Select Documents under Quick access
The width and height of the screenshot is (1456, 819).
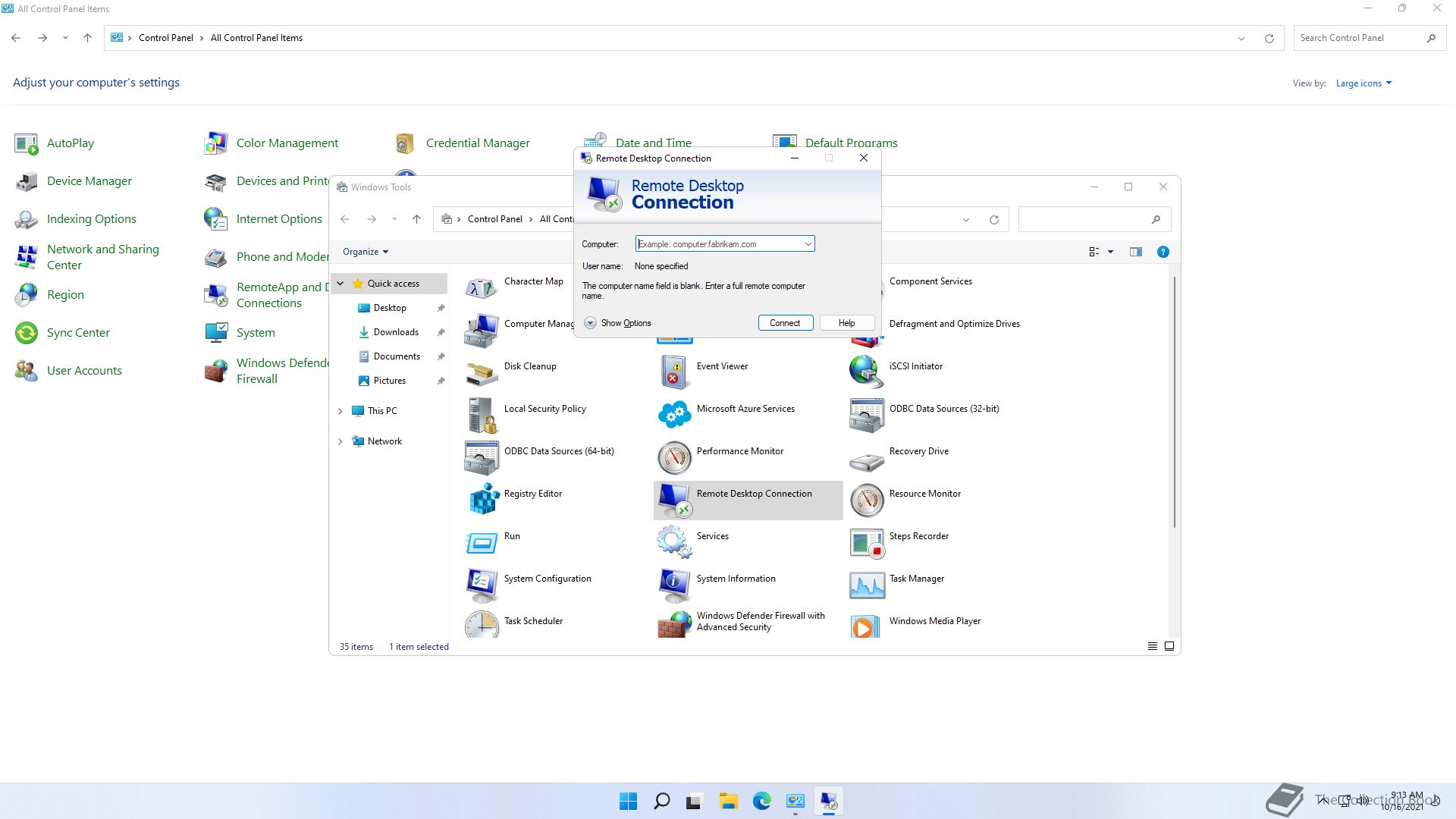(397, 356)
